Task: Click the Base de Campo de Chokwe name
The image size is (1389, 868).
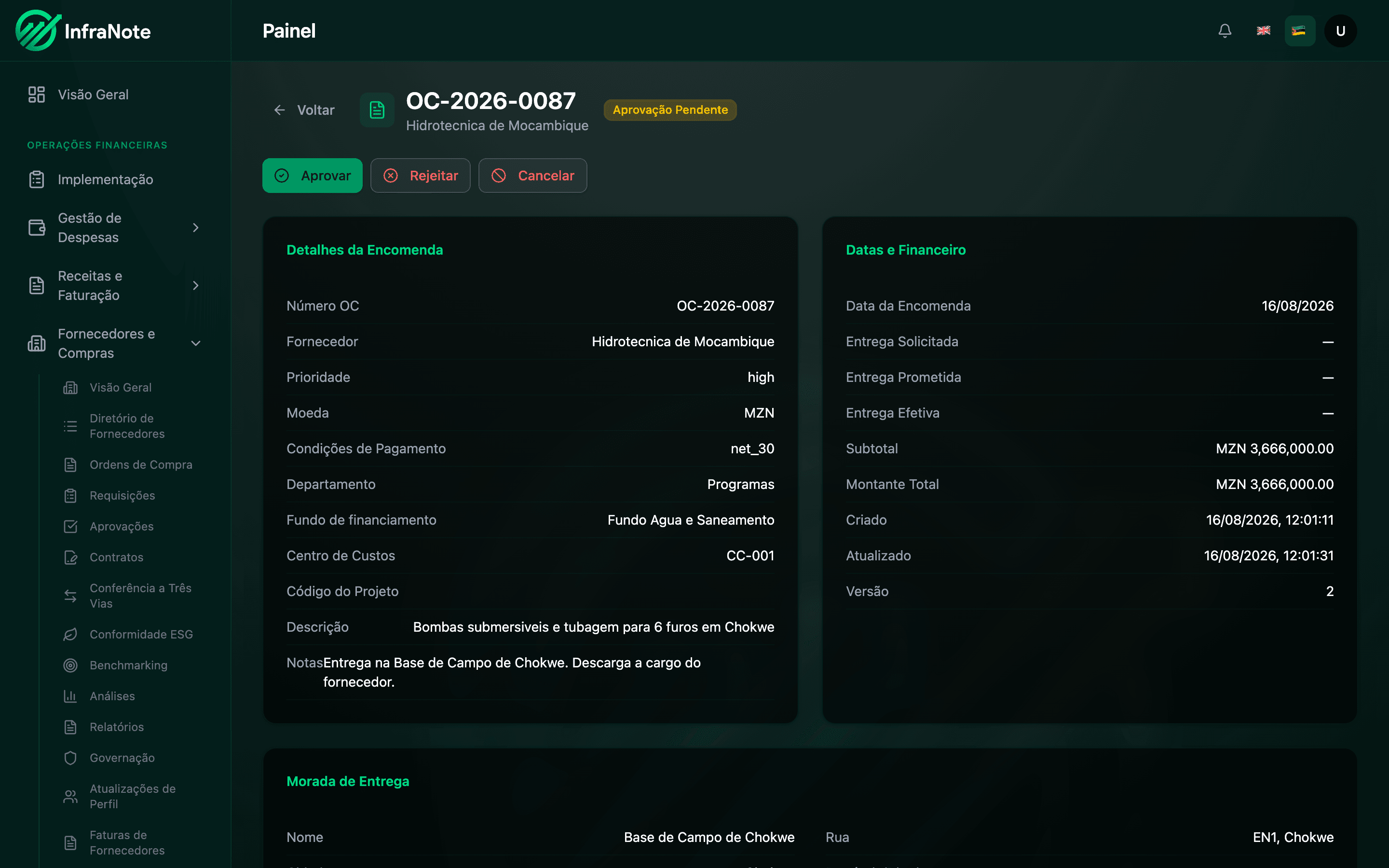Action: 709,838
